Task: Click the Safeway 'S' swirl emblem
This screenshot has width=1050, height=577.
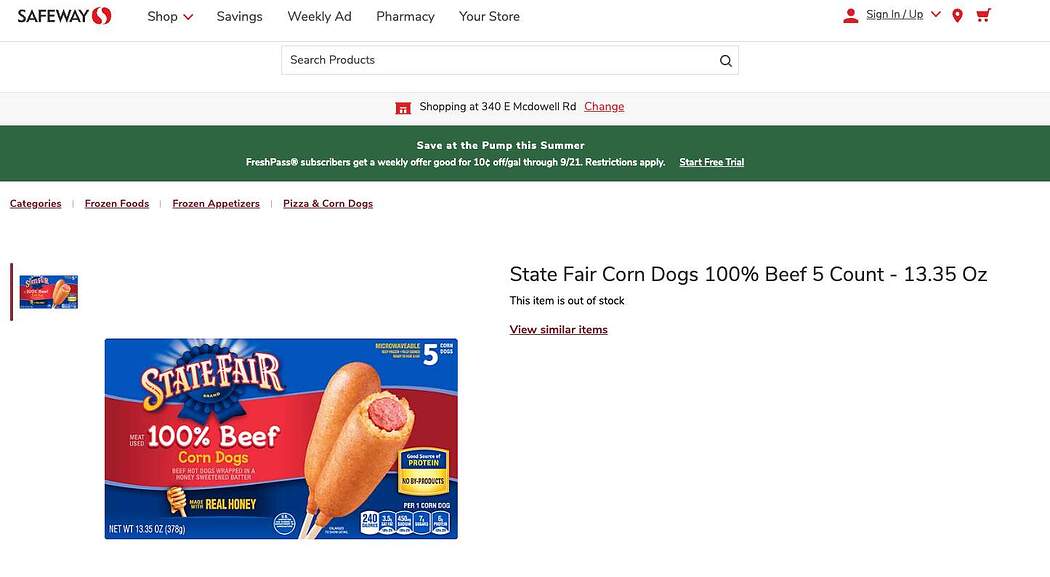Action: point(99,15)
